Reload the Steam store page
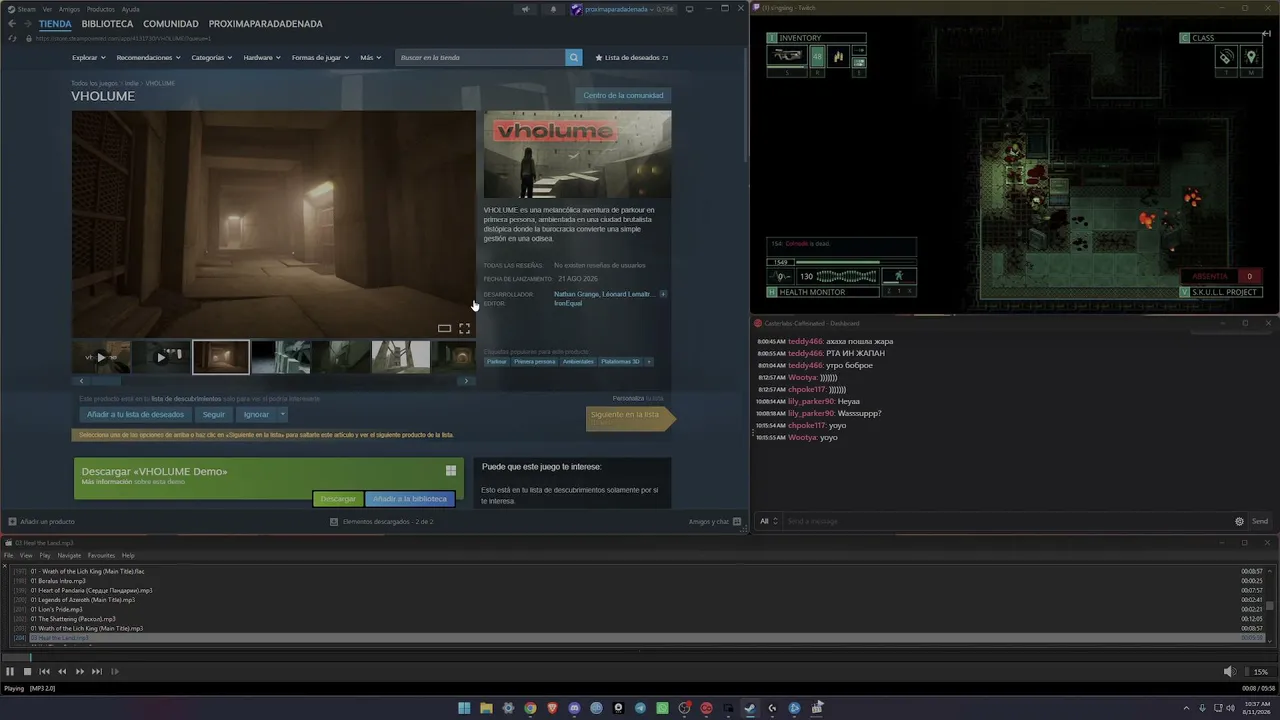This screenshot has height=720, width=1280. point(12,38)
